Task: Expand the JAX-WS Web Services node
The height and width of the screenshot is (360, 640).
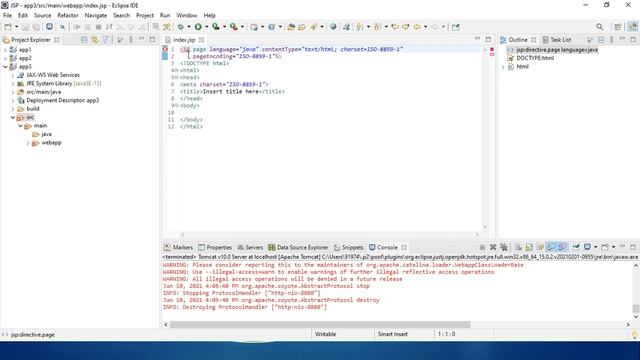Action: point(13,75)
